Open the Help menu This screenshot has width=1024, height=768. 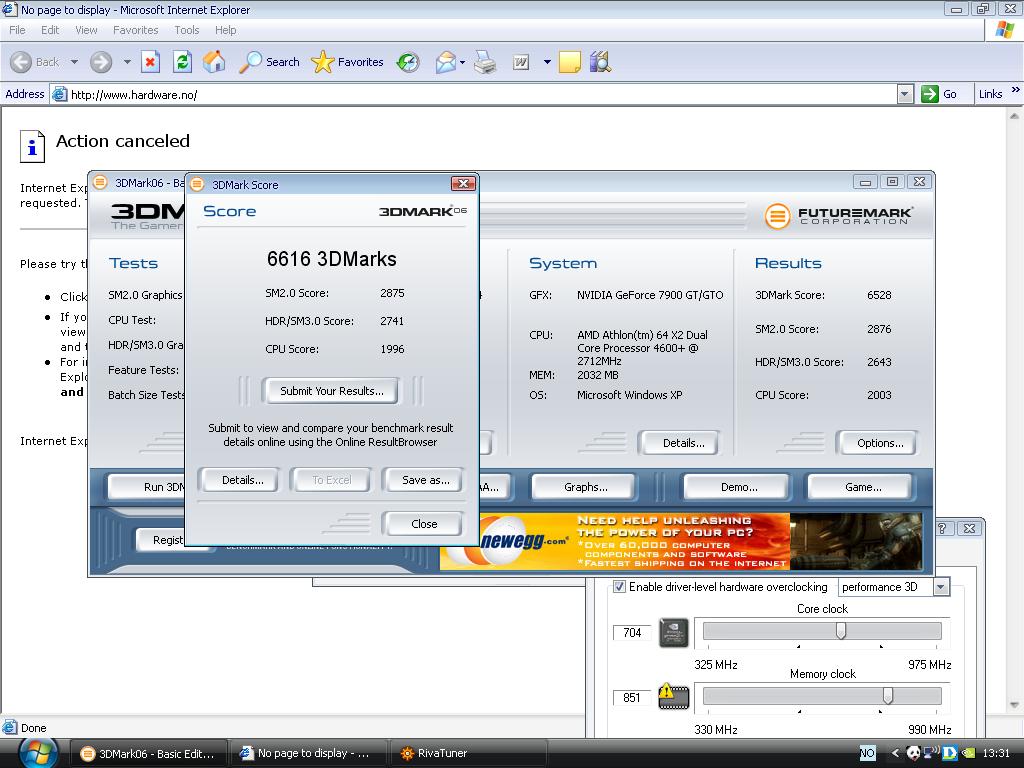pos(225,30)
